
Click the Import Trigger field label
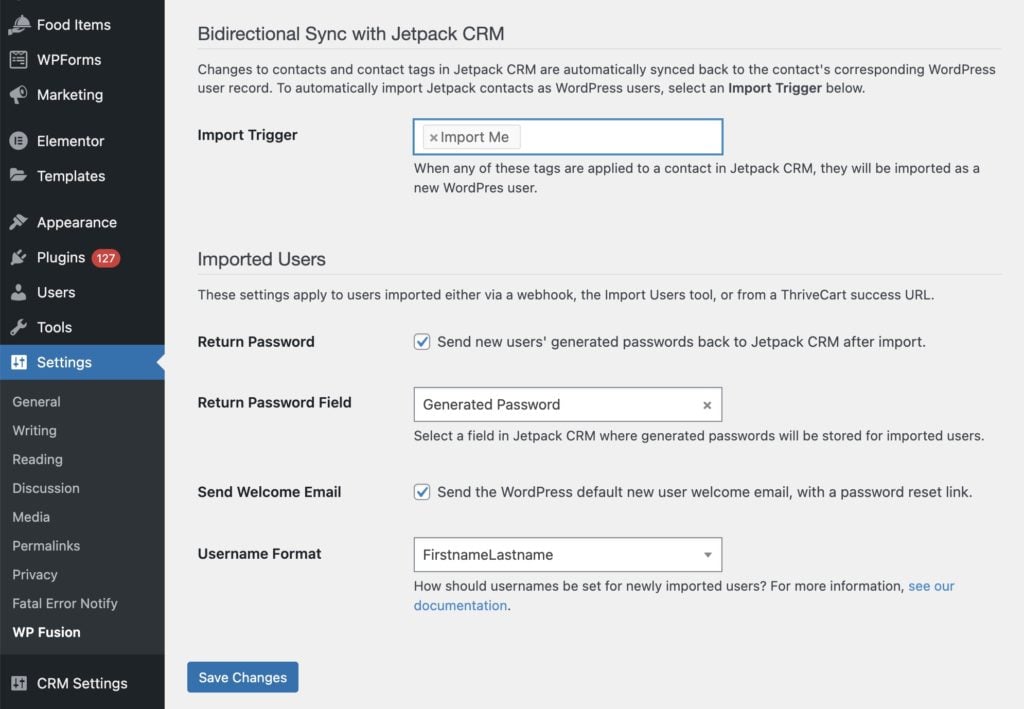click(248, 135)
